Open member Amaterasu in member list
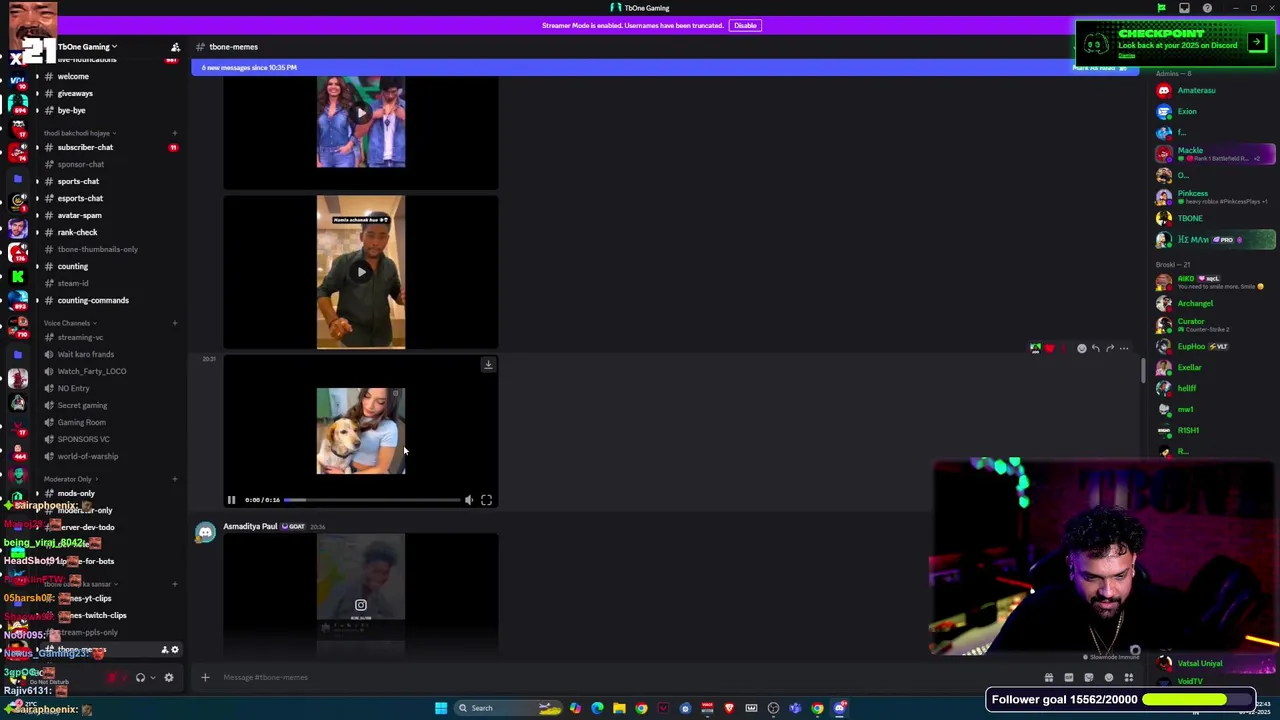This screenshot has height=720, width=1280. click(x=1197, y=90)
